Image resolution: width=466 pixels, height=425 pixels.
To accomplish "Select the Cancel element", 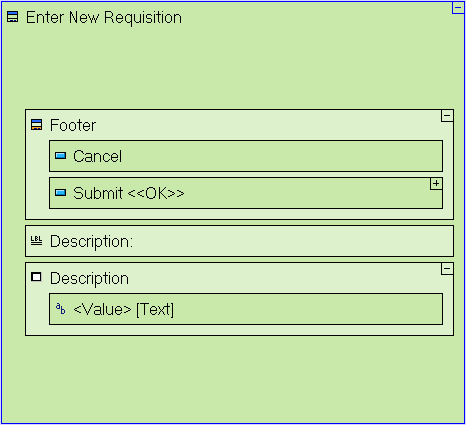I will click(x=246, y=156).
